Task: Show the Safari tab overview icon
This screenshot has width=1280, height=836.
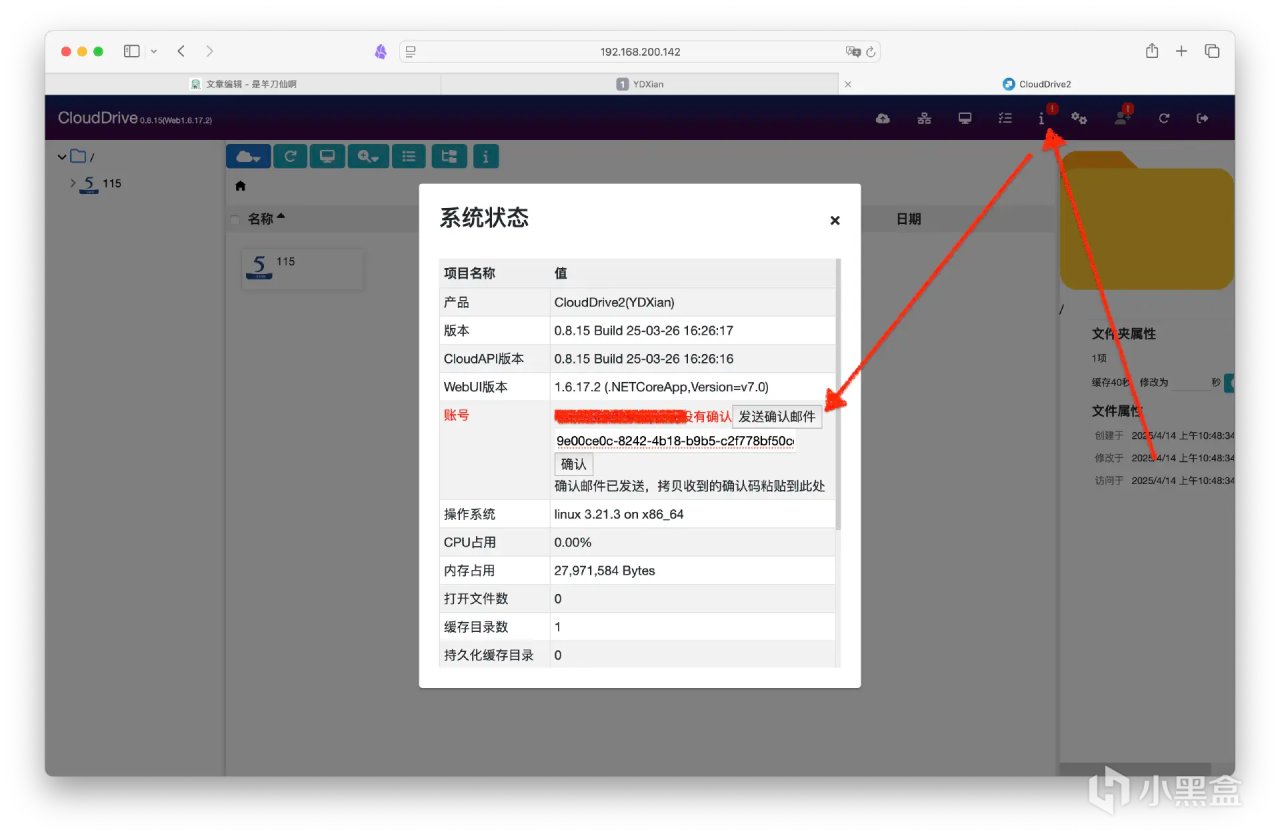Action: point(1212,51)
